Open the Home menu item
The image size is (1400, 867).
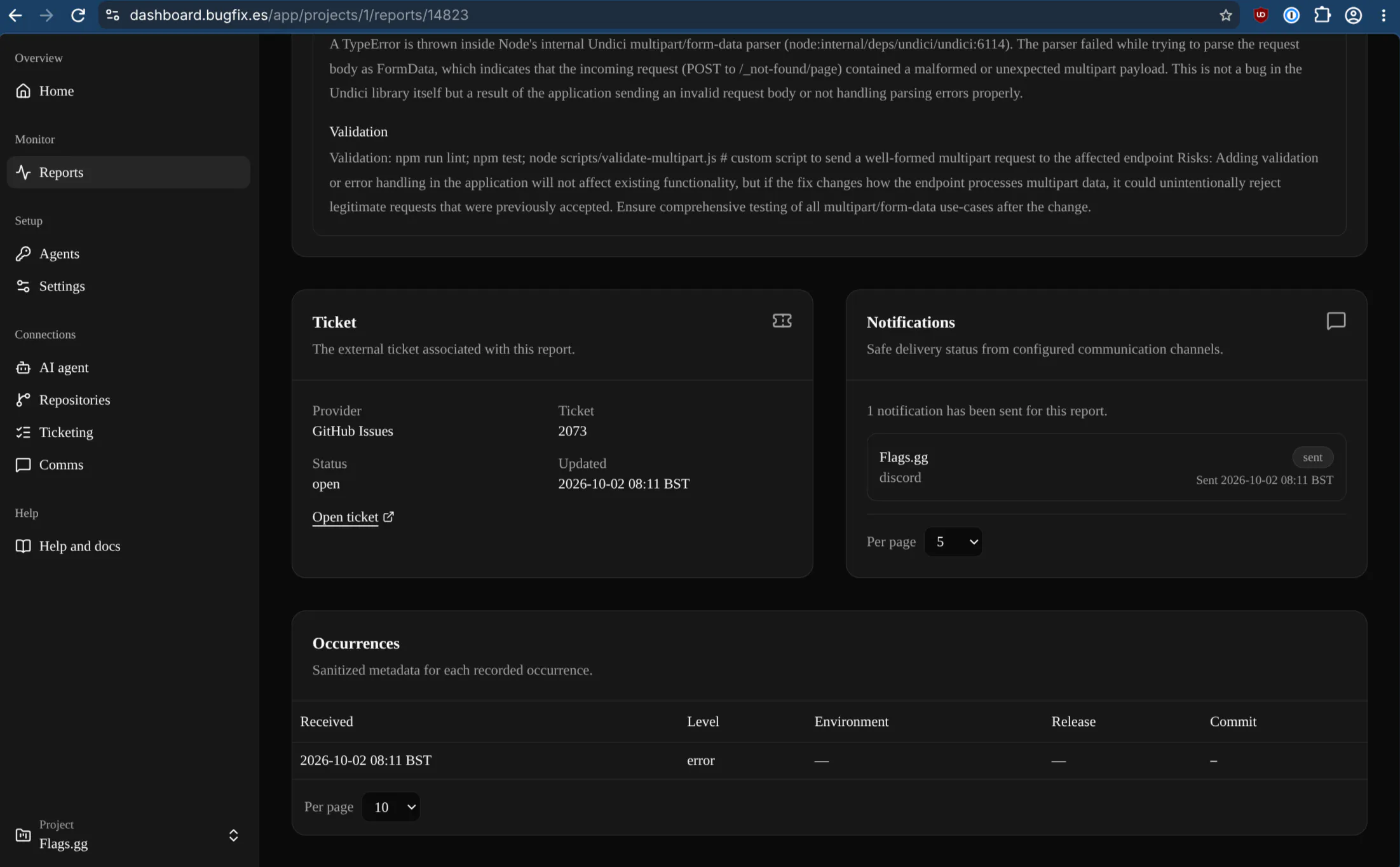click(128, 91)
